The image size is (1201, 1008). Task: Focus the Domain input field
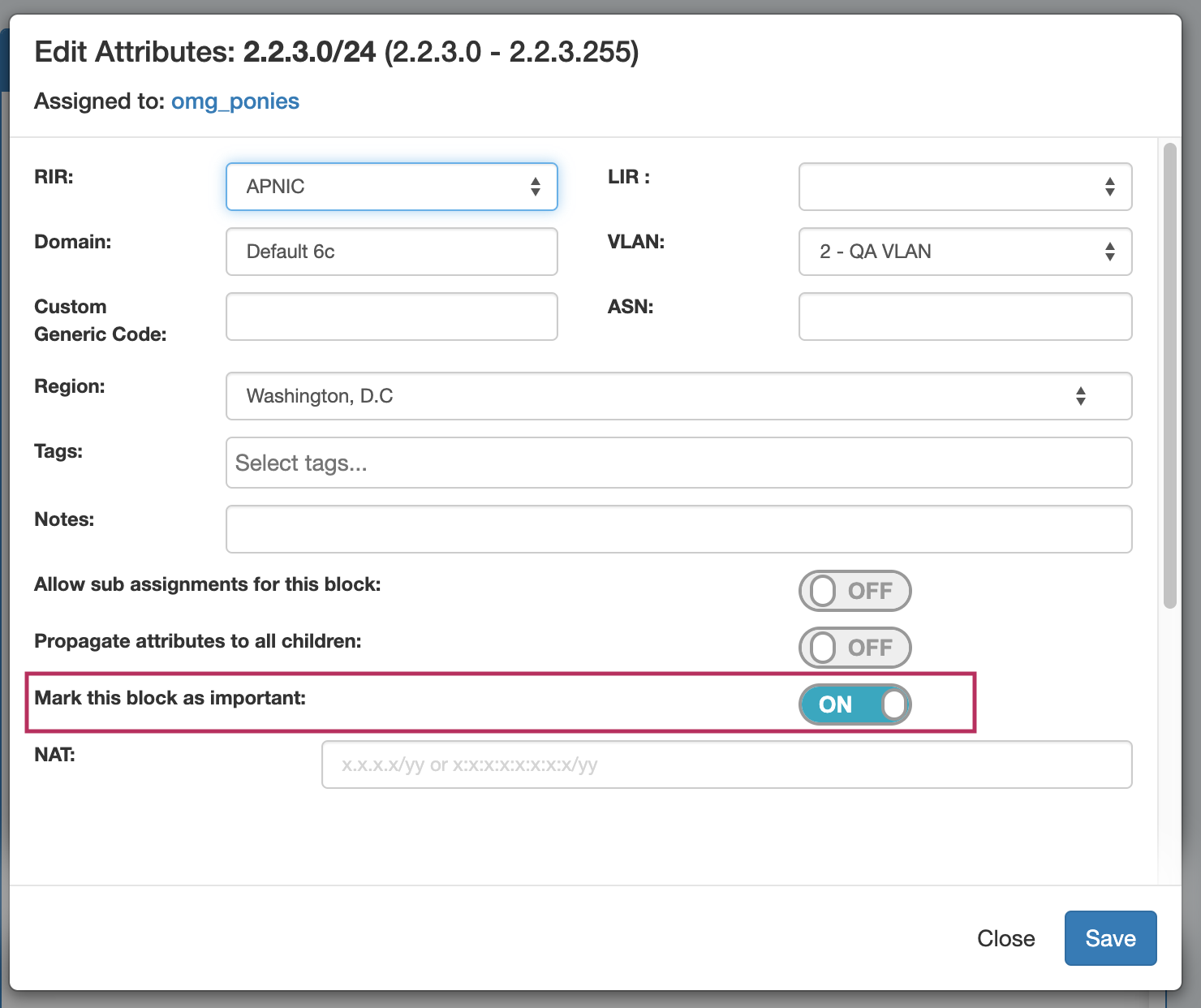(391, 252)
